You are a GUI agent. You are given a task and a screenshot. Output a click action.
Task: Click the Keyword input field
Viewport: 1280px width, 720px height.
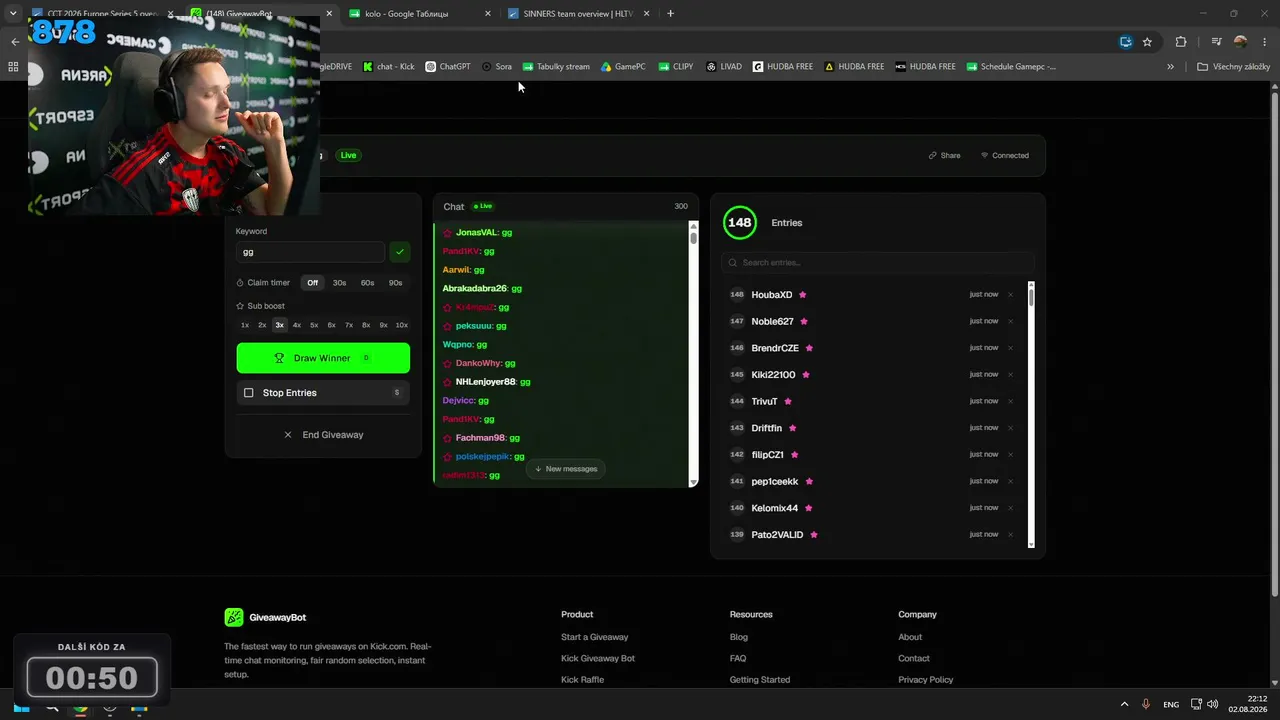(310, 252)
